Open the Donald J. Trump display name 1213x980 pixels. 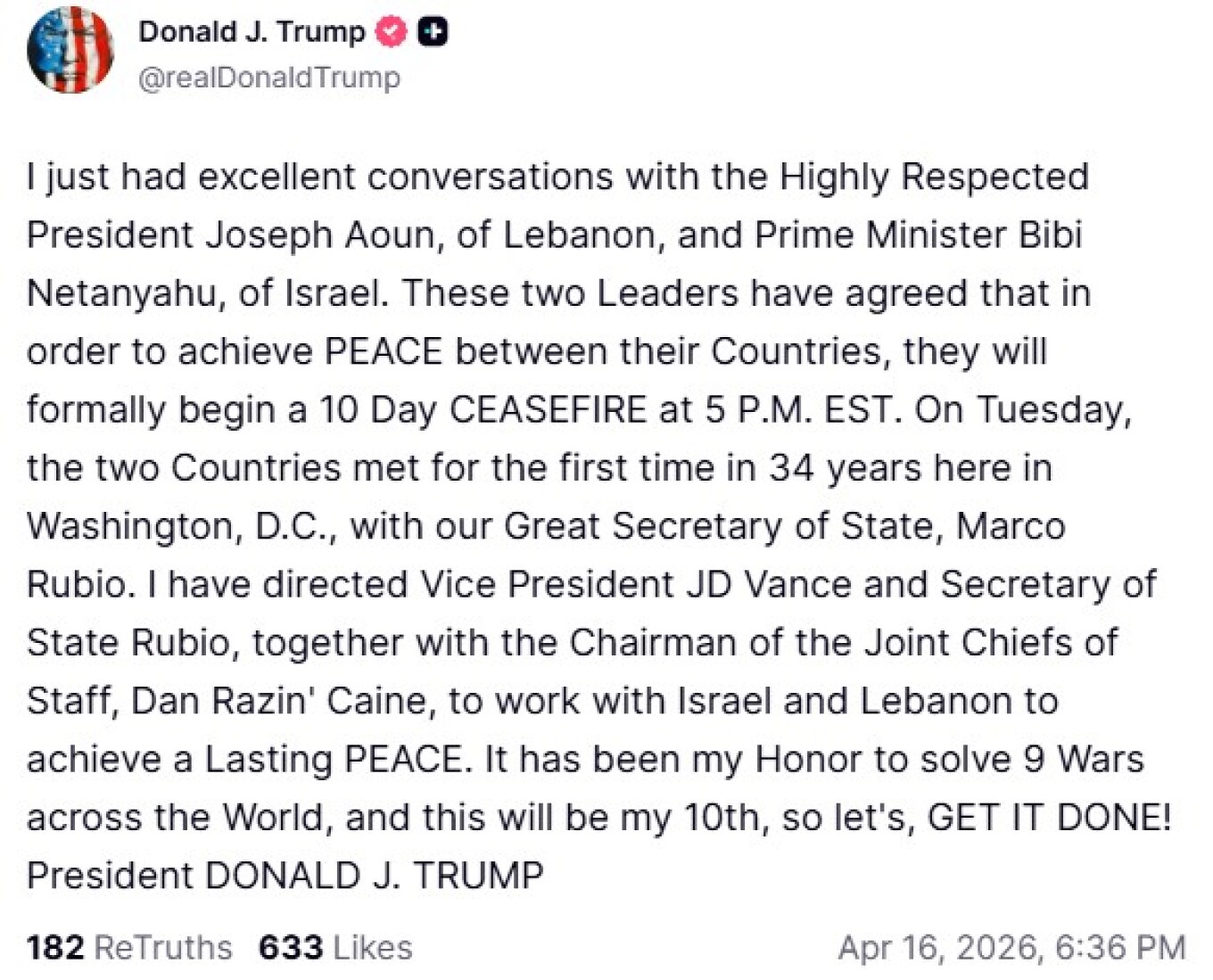(x=252, y=32)
